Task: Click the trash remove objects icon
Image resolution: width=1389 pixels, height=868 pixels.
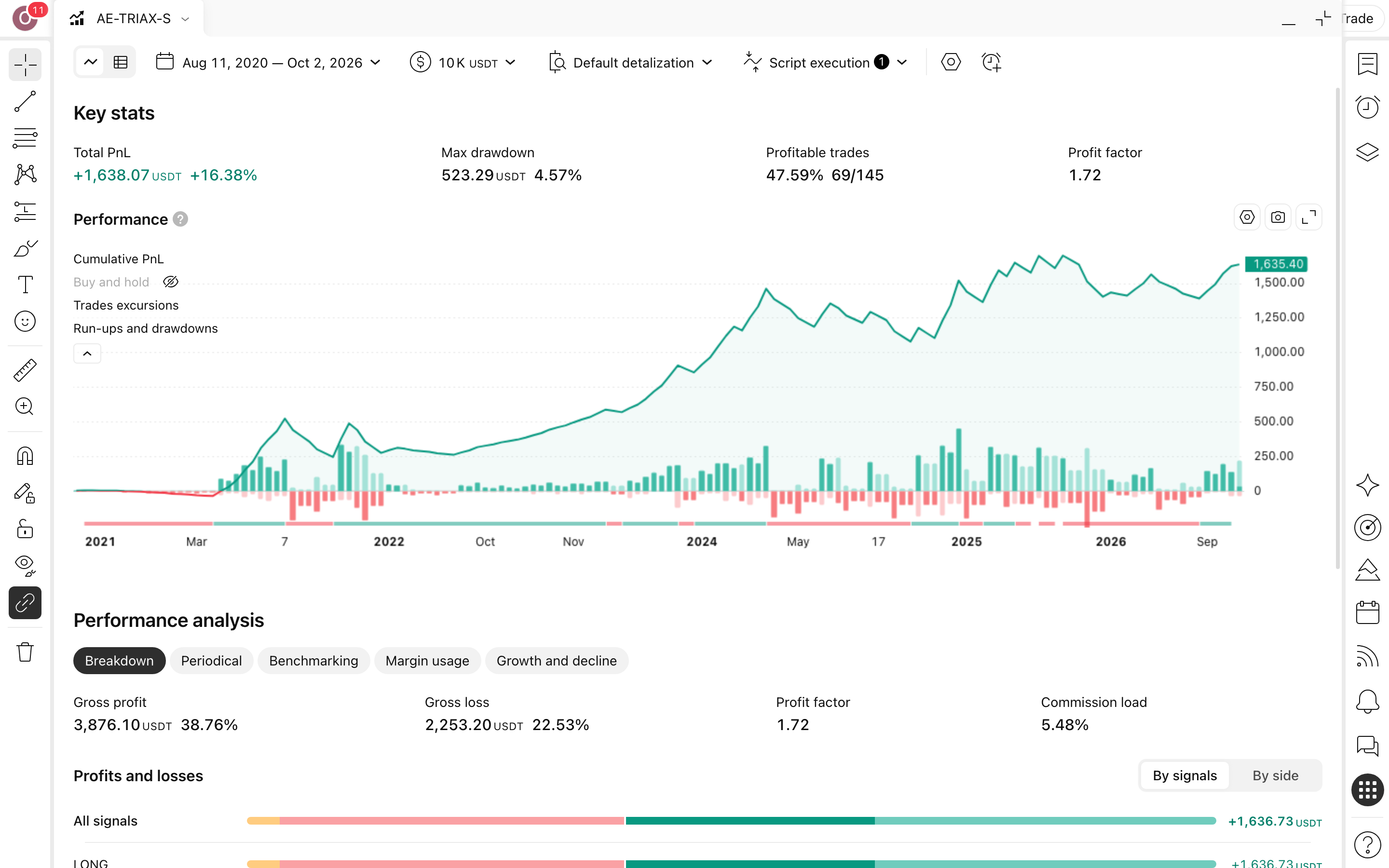Action: point(25,651)
